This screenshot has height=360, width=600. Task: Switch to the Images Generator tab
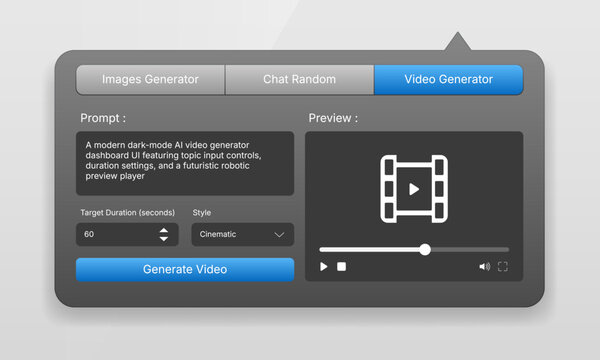150,80
